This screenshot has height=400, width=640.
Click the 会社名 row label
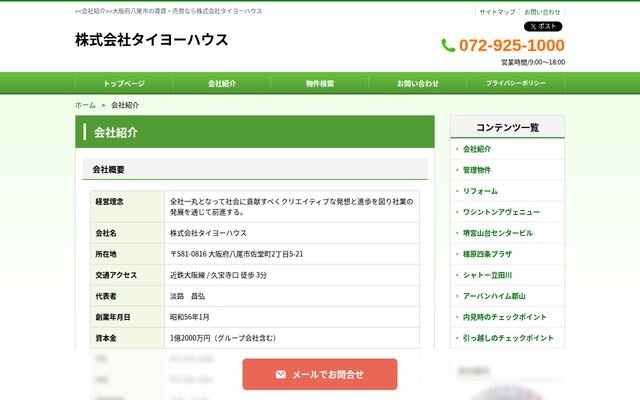pyautogui.click(x=106, y=233)
